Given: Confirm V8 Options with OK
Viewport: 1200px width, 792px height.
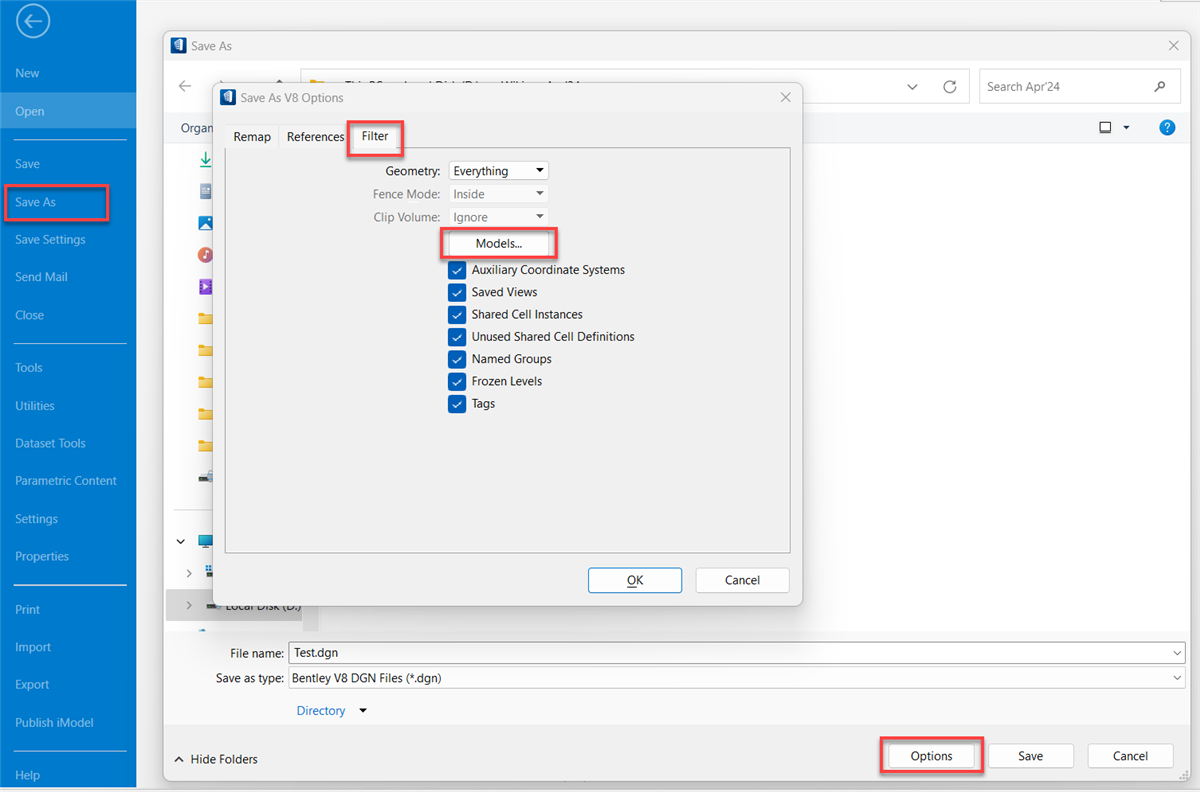Looking at the screenshot, I should pyautogui.click(x=635, y=580).
